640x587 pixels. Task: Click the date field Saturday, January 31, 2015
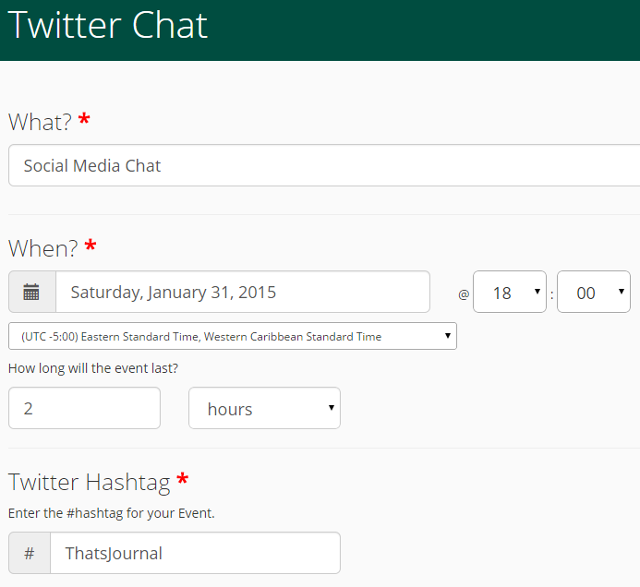click(242, 292)
